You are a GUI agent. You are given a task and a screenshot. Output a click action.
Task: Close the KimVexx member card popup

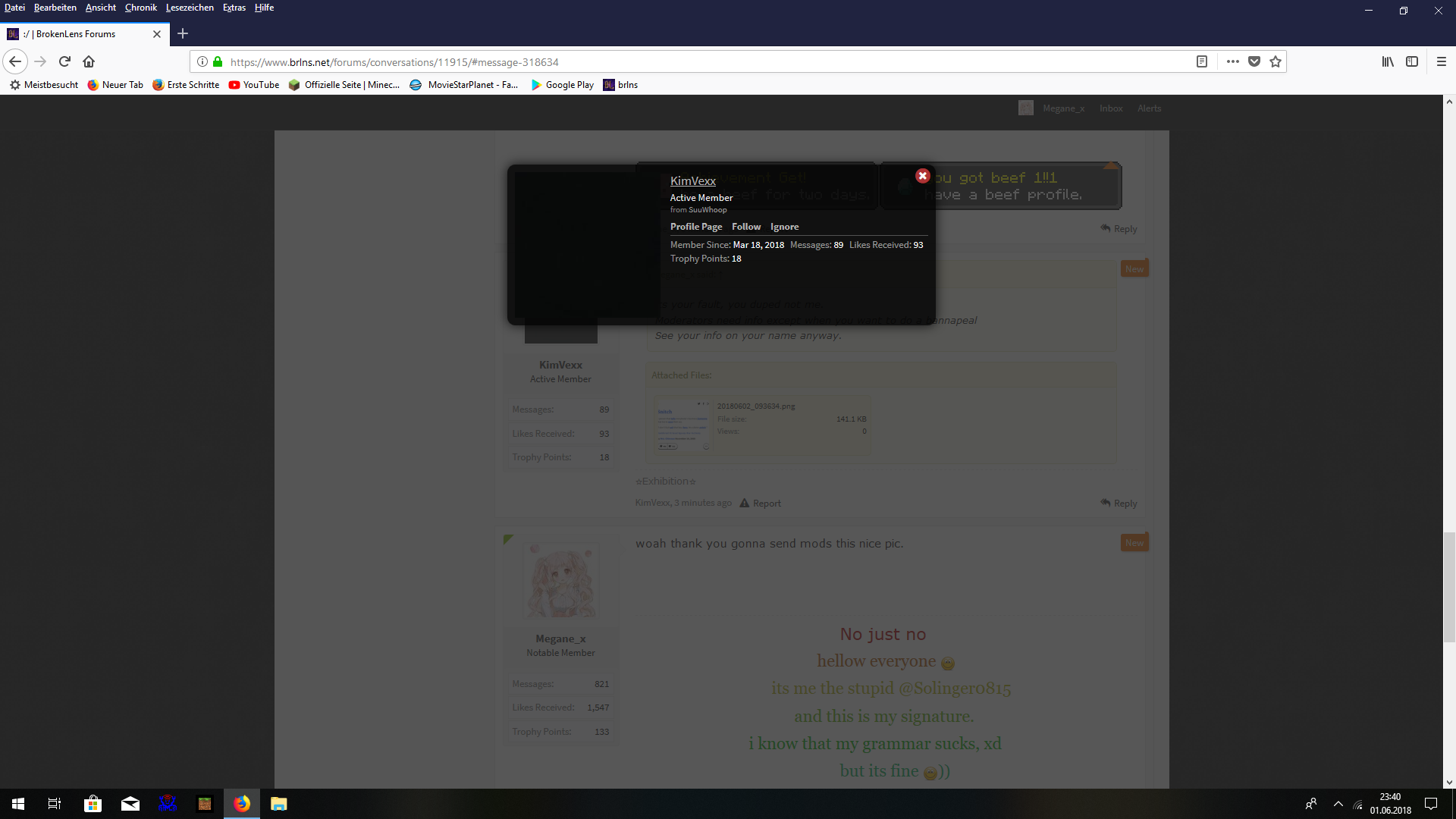point(922,176)
